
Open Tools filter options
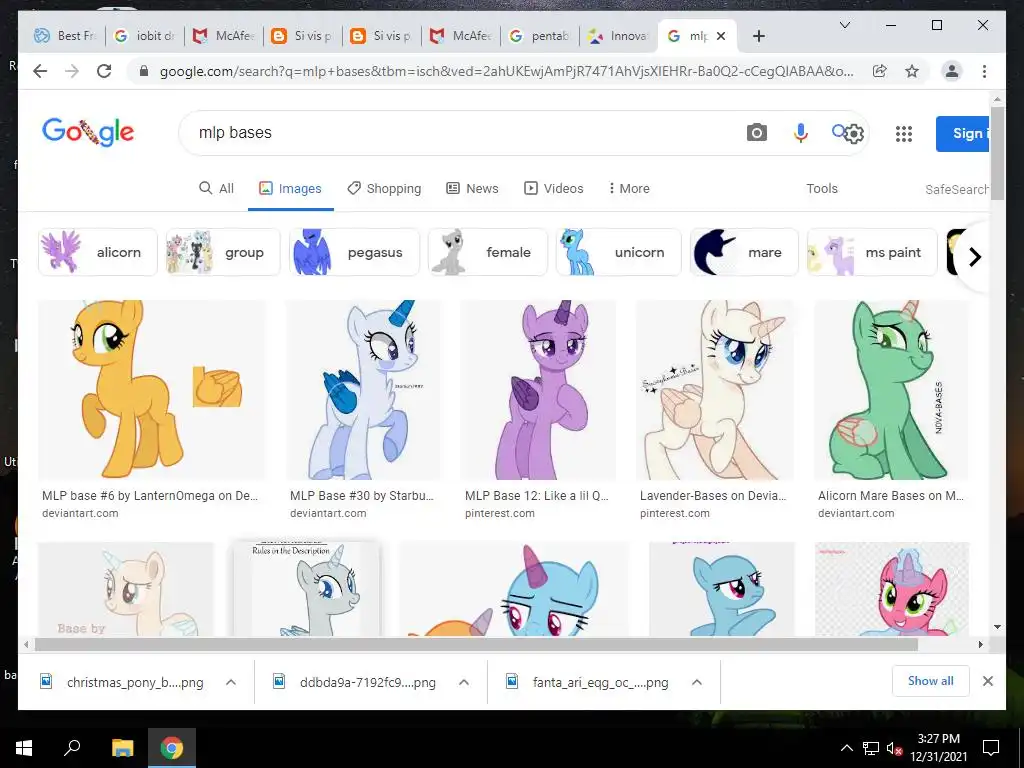click(822, 189)
